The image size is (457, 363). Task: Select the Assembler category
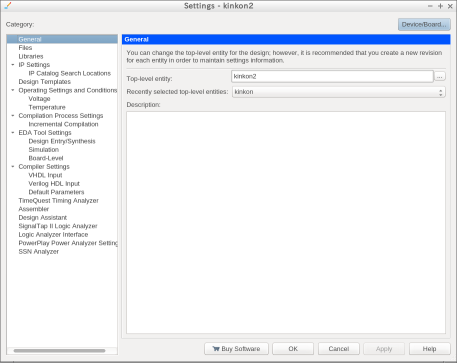pos(34,209)
